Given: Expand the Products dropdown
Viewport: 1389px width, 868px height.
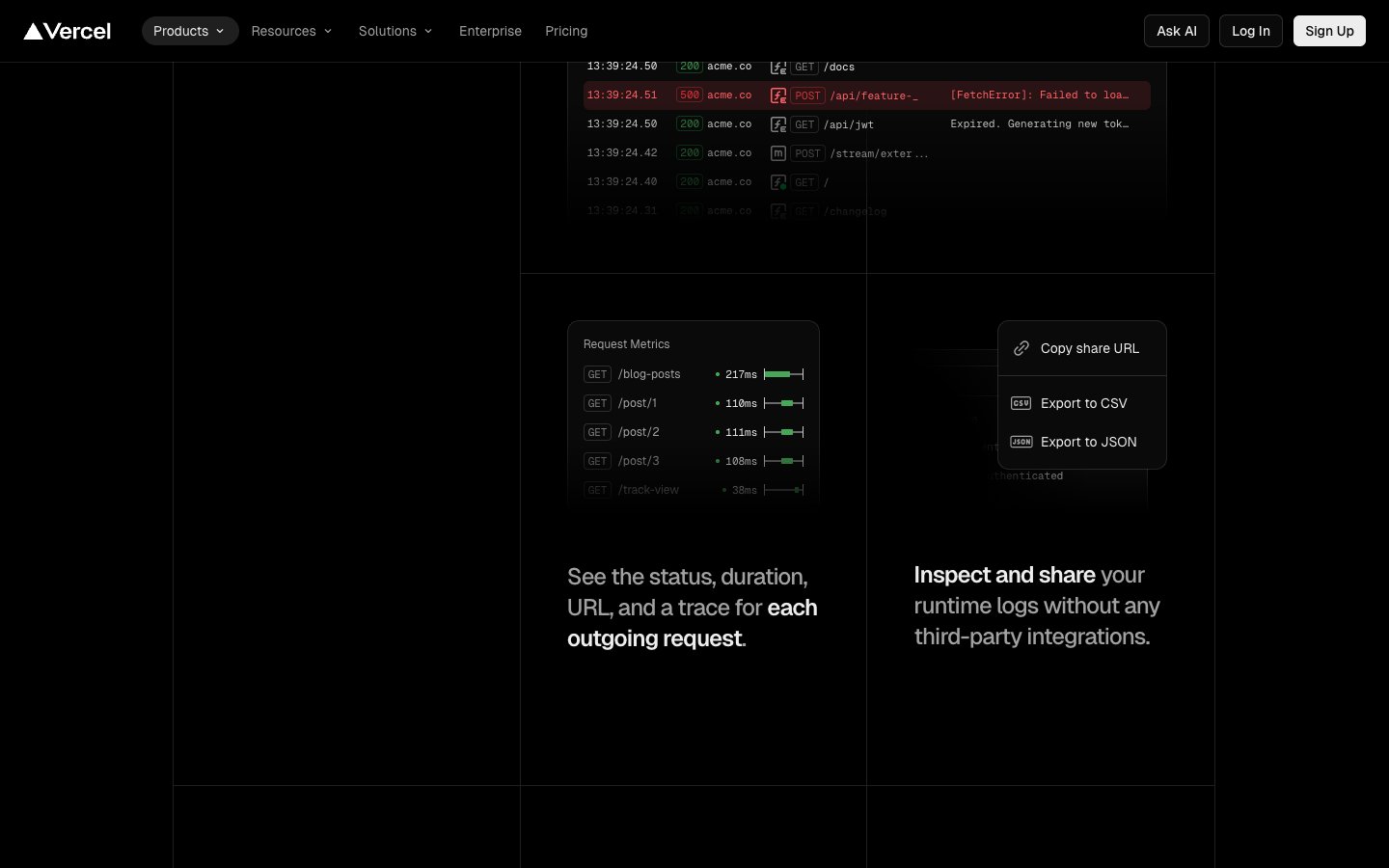Looking at the screenshot, I should click(189, 31).
